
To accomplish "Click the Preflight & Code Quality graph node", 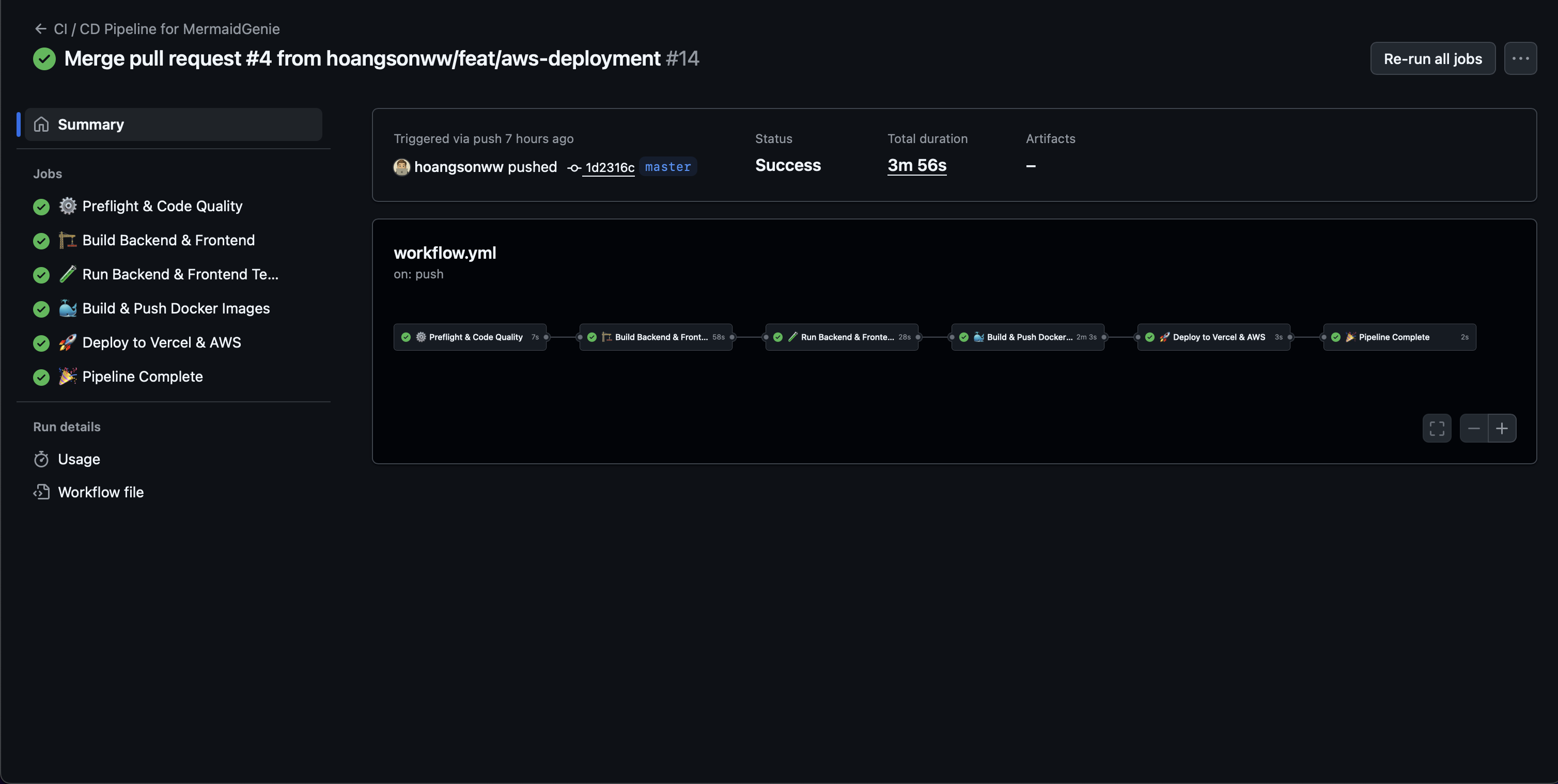I will pyautogui.click(x=470, y=337).
